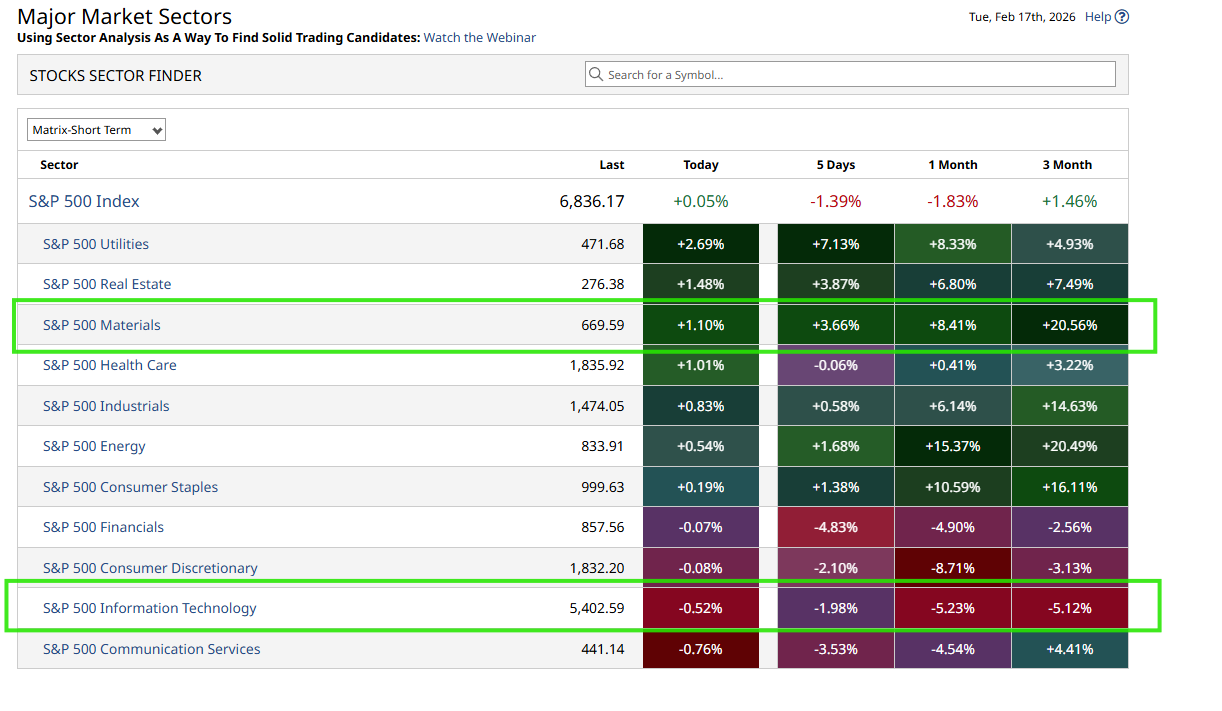Sort by the Today column header
This screenshot has width=1222, height=711.
pyautogui.click(x=700, y=165)
